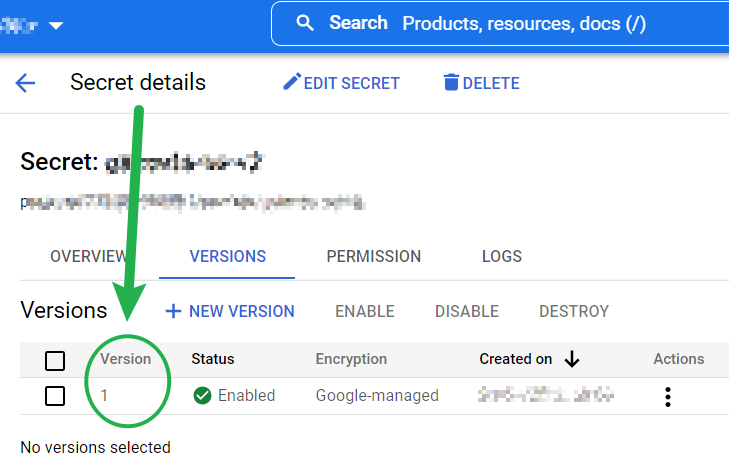The image size is (729, 468).
Task: Open the three-dot Actions menu for version 1
Action: click(667, 396)
